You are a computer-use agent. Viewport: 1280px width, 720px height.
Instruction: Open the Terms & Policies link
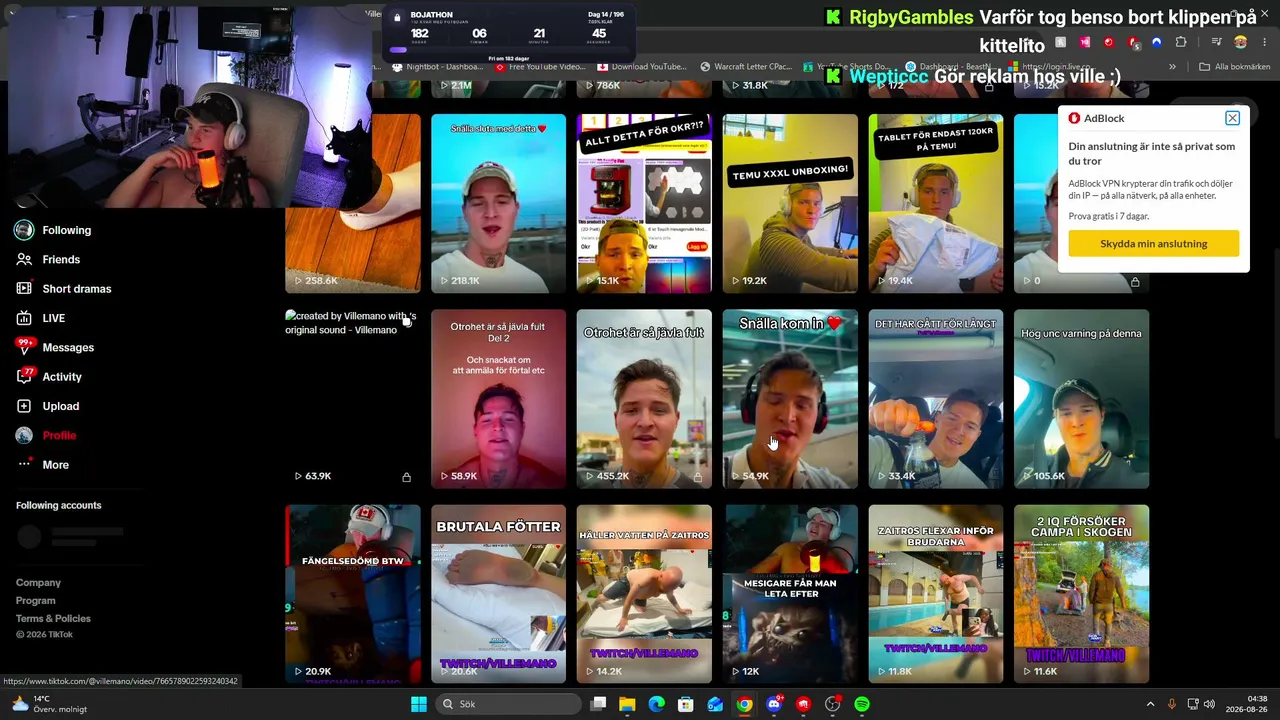click(53, 619)
